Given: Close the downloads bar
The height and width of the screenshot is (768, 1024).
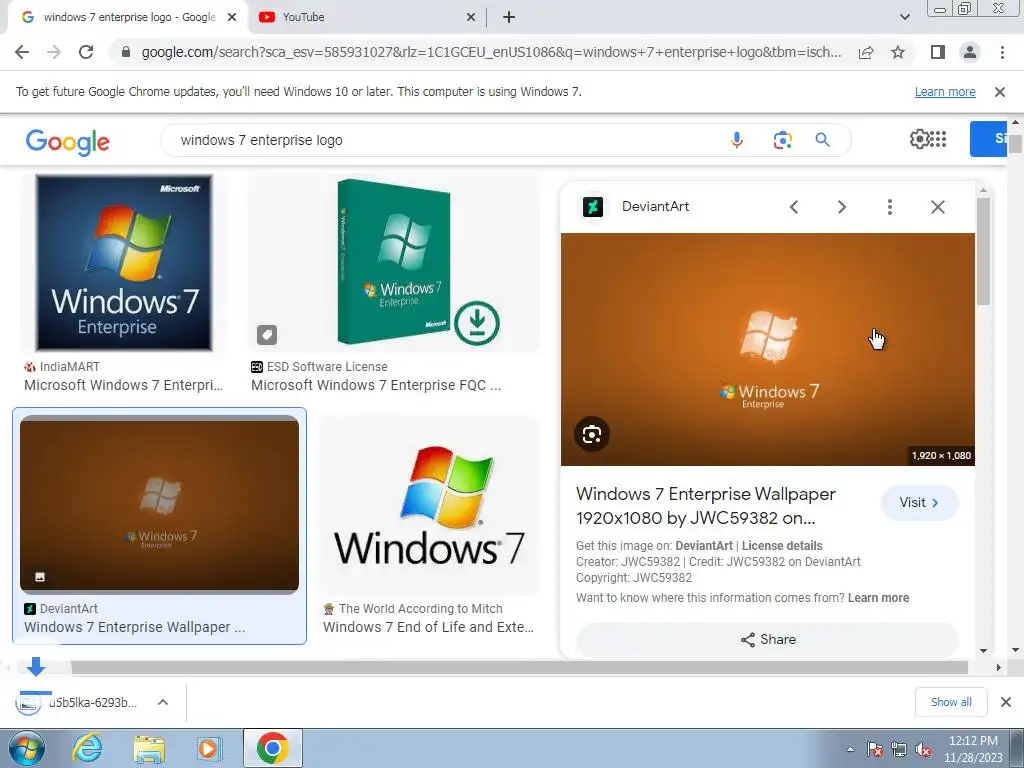Looking at the screenshot, I should click(x=1006, y=702).
